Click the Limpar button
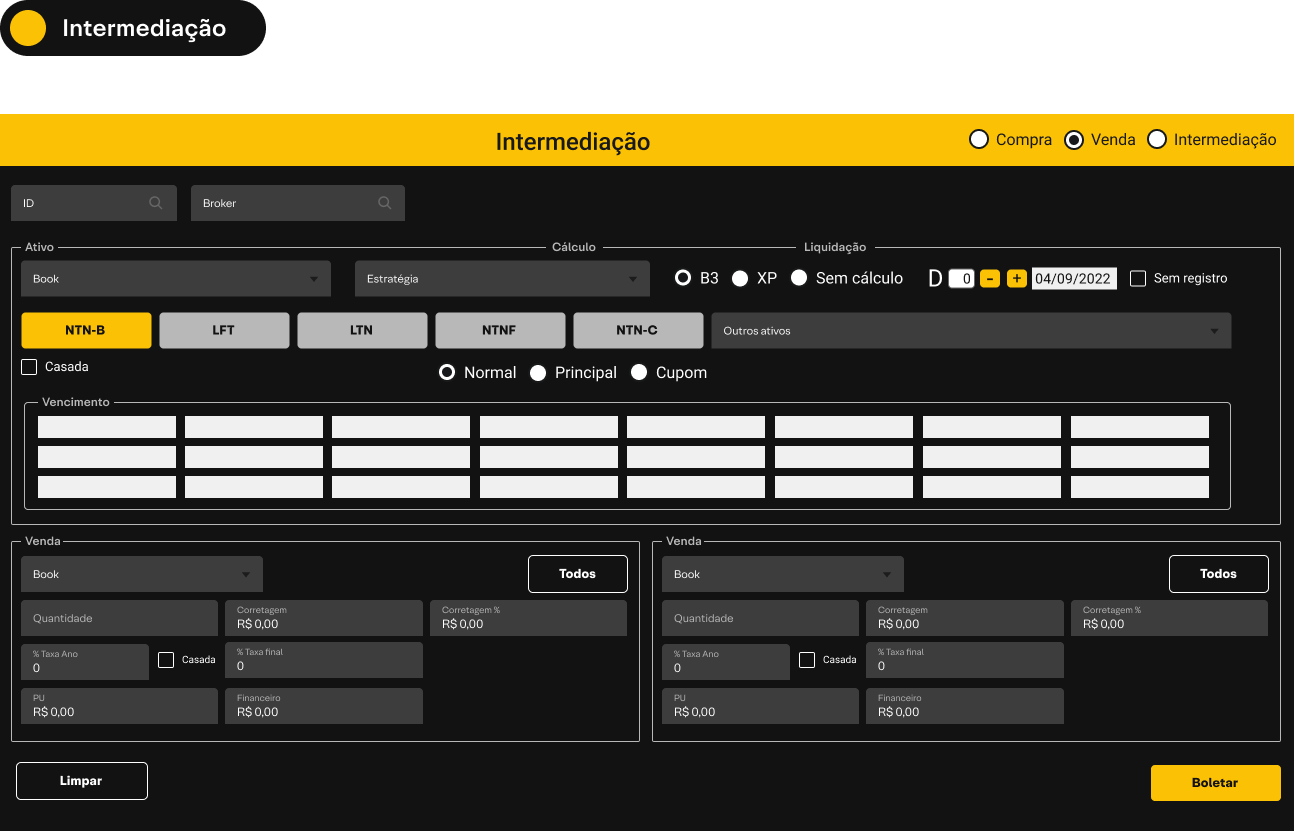The height and width of the screenshot is (831, 1294). point(82,781)
